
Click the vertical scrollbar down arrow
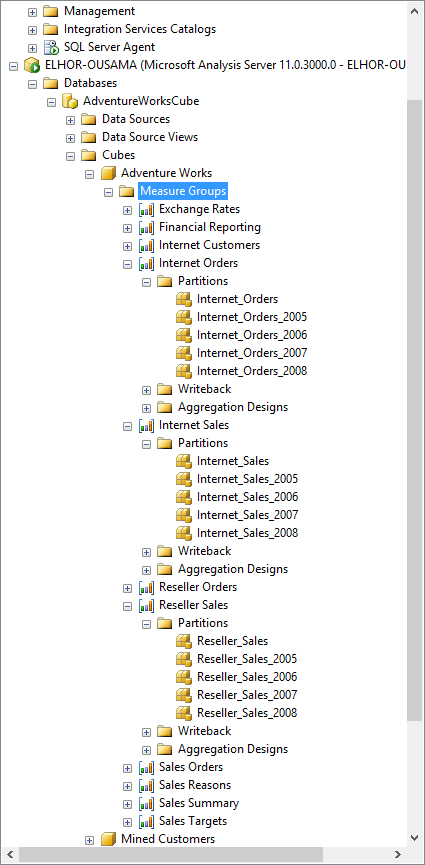click(415, 837)
